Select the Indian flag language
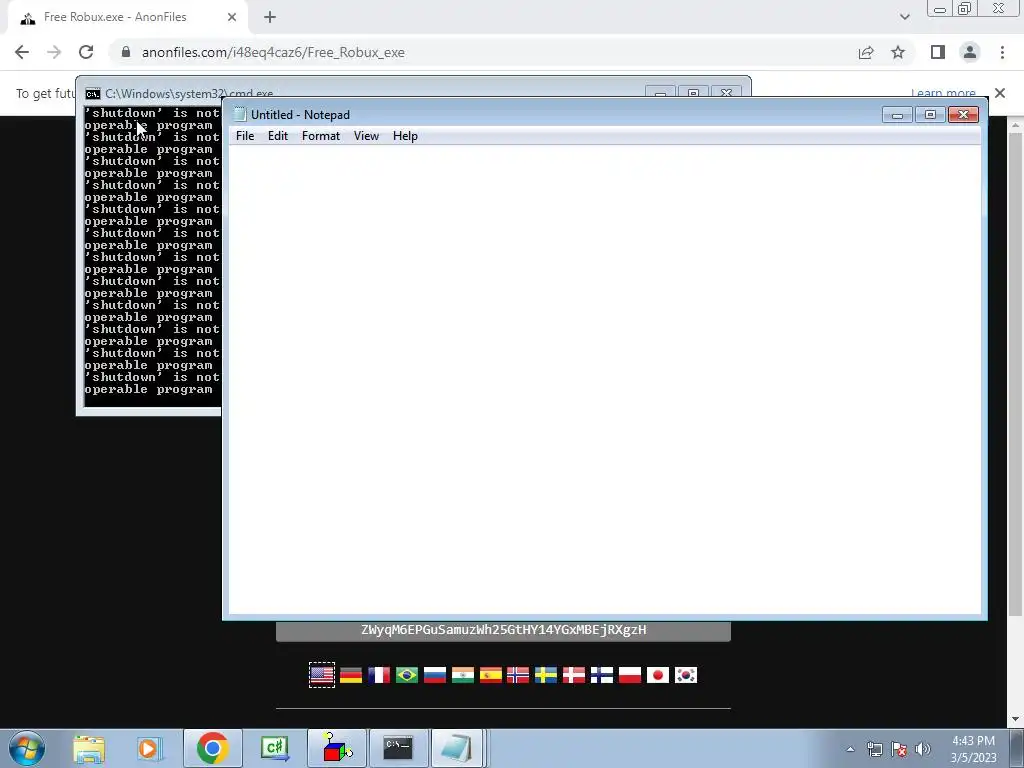 tap(463, 675)
